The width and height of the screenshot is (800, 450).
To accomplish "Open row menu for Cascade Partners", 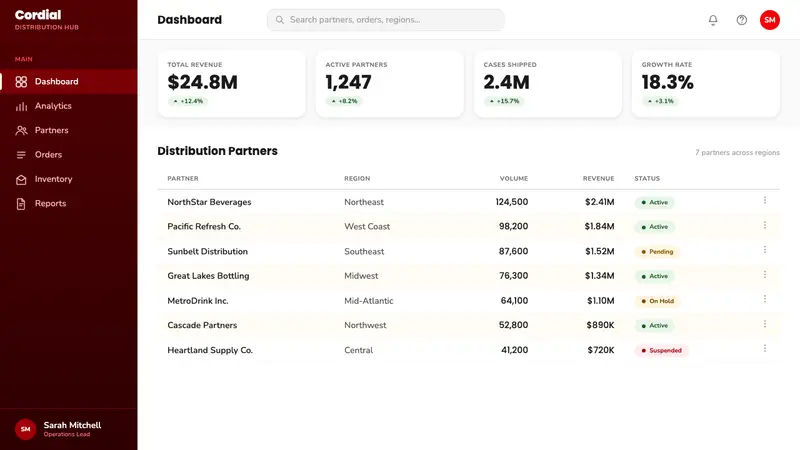I will pos(764,324).
